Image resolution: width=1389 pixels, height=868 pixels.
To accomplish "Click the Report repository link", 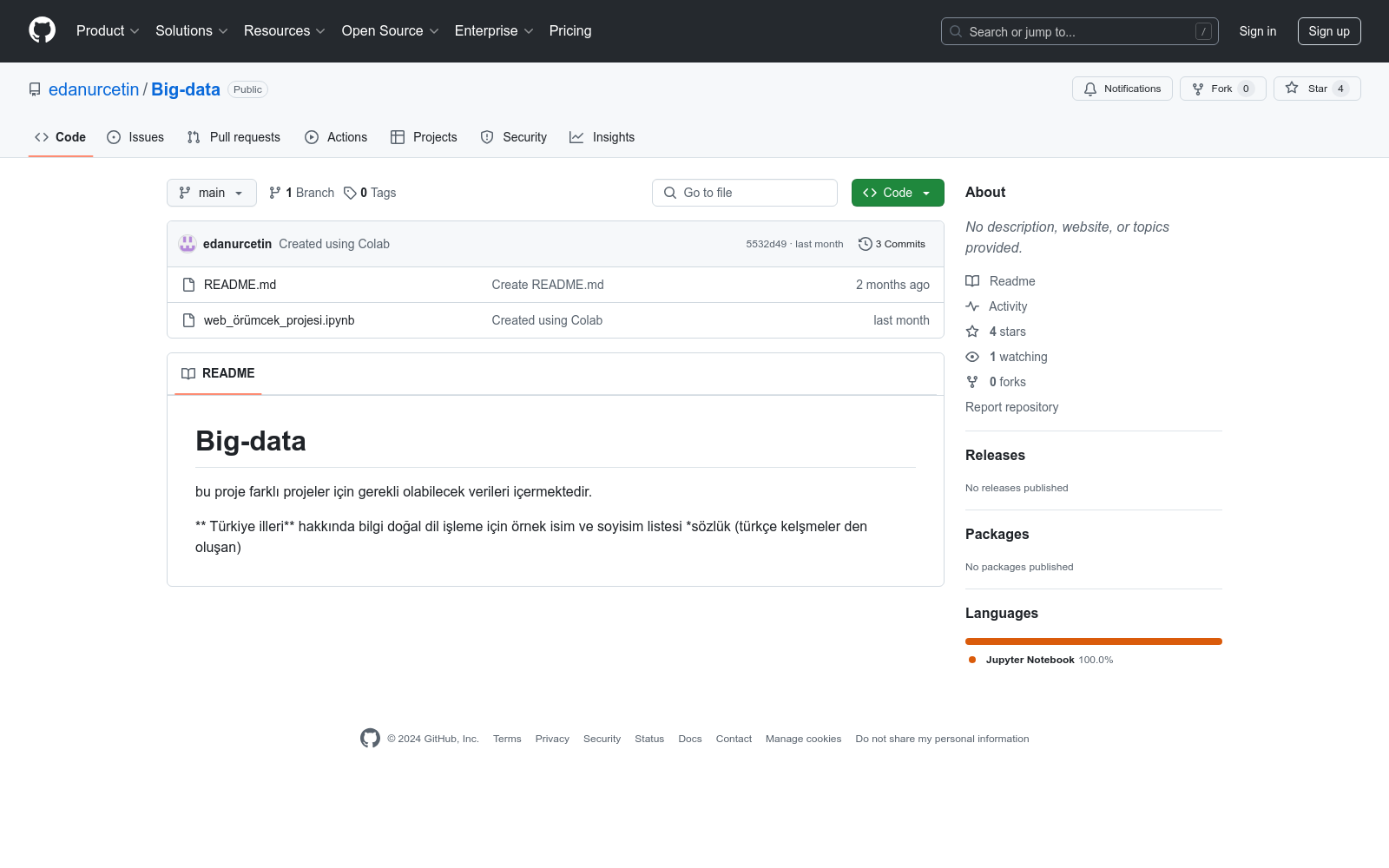I will coord(1011,407).
